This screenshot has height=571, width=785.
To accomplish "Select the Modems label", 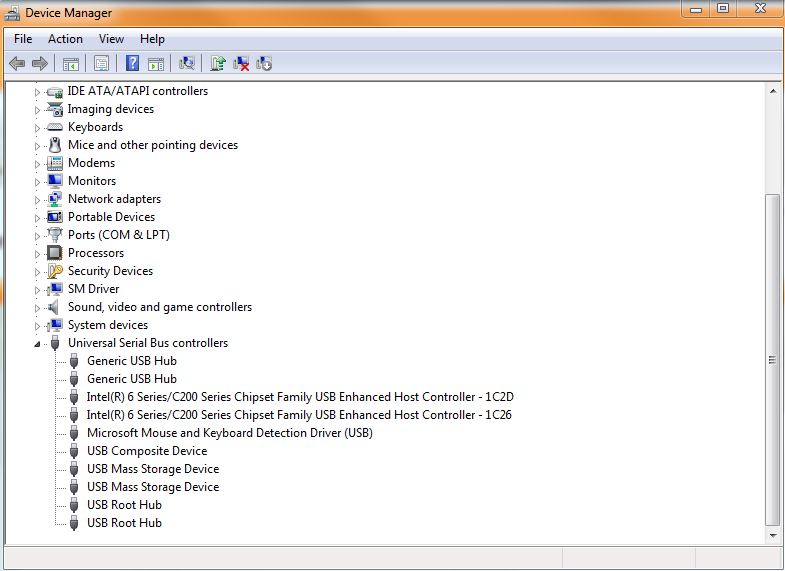I will click(x=92, y=163).
